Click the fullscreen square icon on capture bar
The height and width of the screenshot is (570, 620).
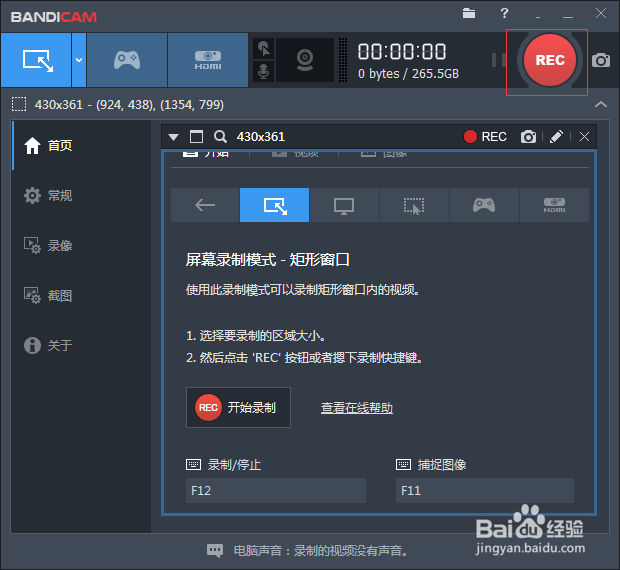click(196, 137)
